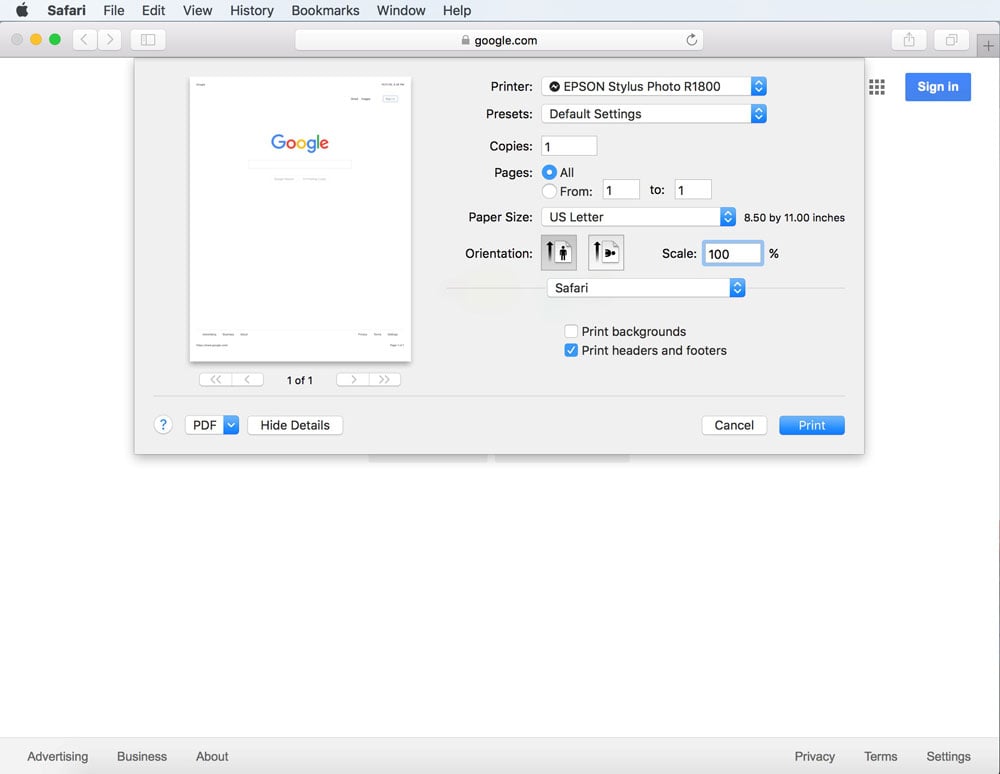The image size is (1000, 774).
Task: Open the Business footer link
Action: (142, 756)
